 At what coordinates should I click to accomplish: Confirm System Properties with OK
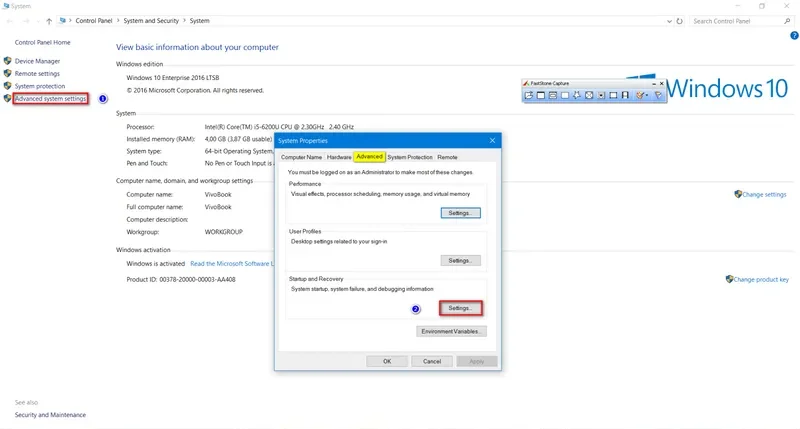387,361
